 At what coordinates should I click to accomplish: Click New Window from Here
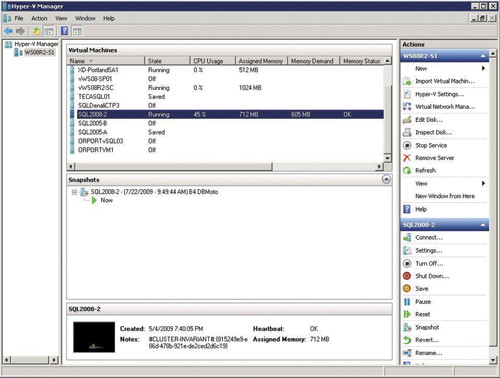(445, 196)
